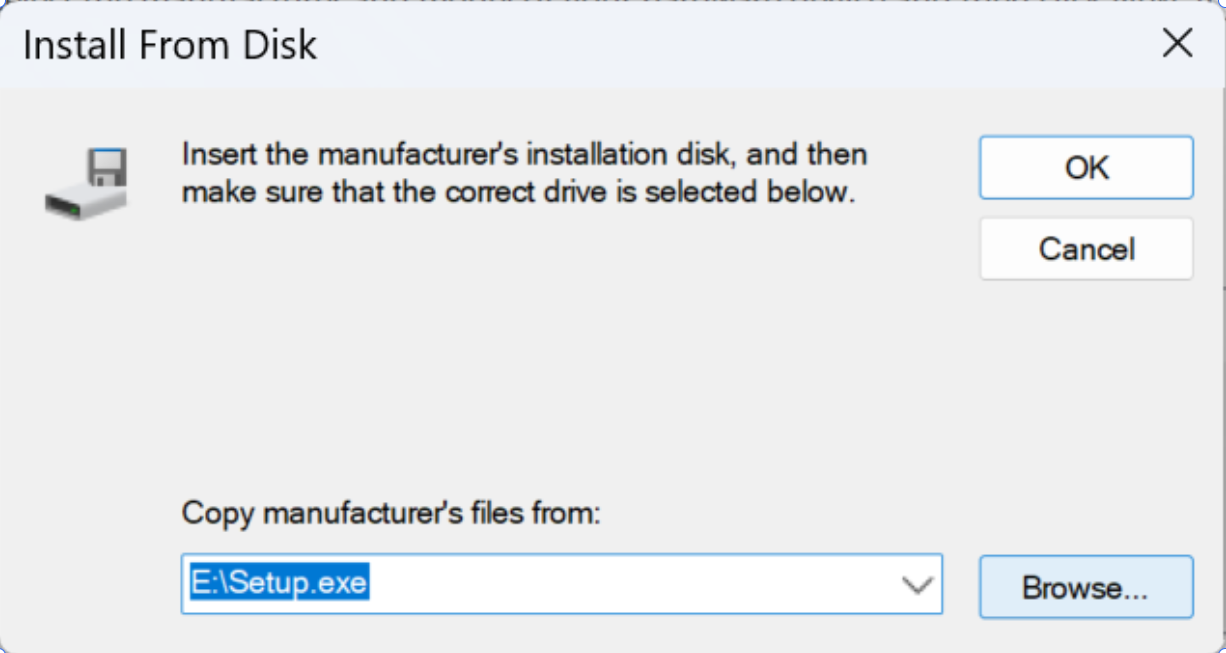Image resolution: width=1226 pixels, height=653 pixels.
Task: Click the 'Copy manufacturer's files from' label
Action: pyautogui.click(x=391, y=514)
